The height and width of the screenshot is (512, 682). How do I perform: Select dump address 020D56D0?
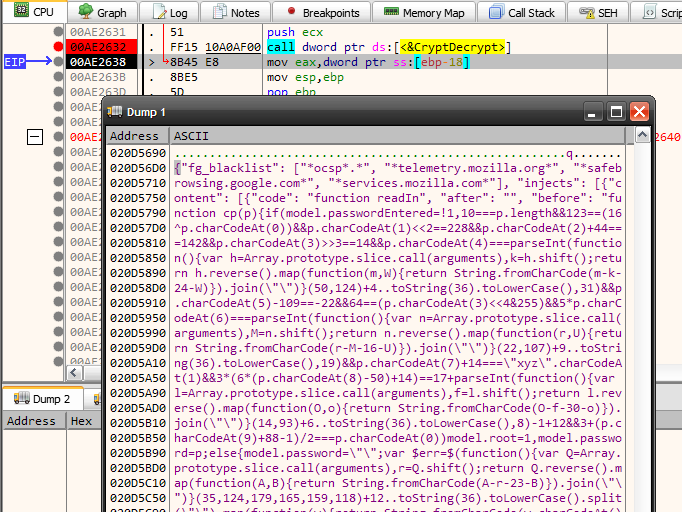(138, 168)
